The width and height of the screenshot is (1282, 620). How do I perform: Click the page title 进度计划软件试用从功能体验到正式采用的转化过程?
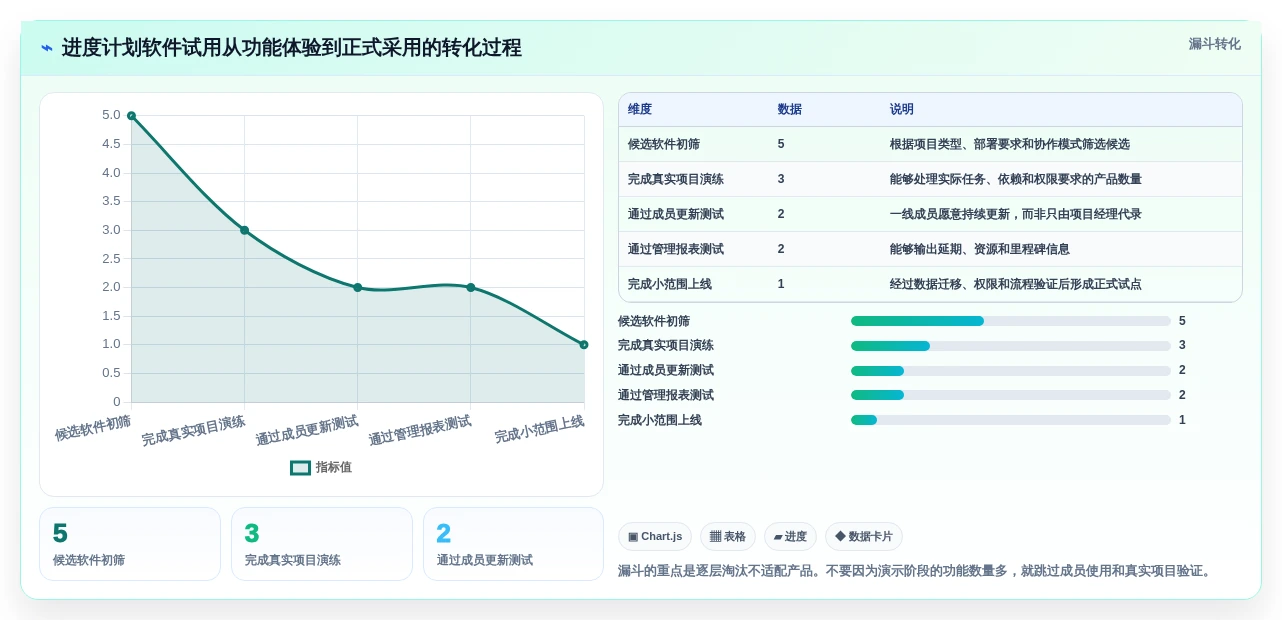tap(292, 48)
